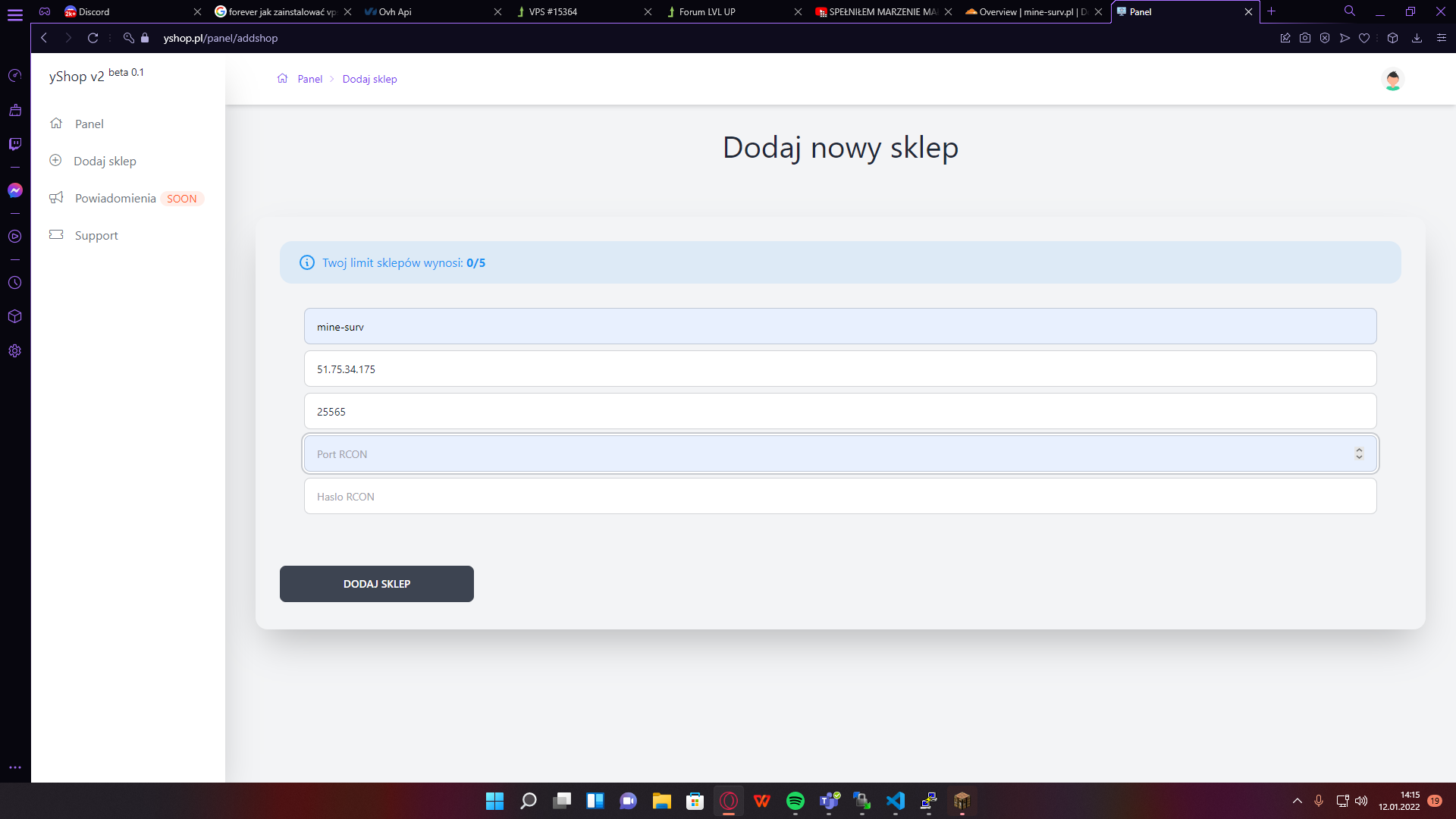
Task: Click the snapshot camera icon in address bar
Action: click(x=1305, y=38)
